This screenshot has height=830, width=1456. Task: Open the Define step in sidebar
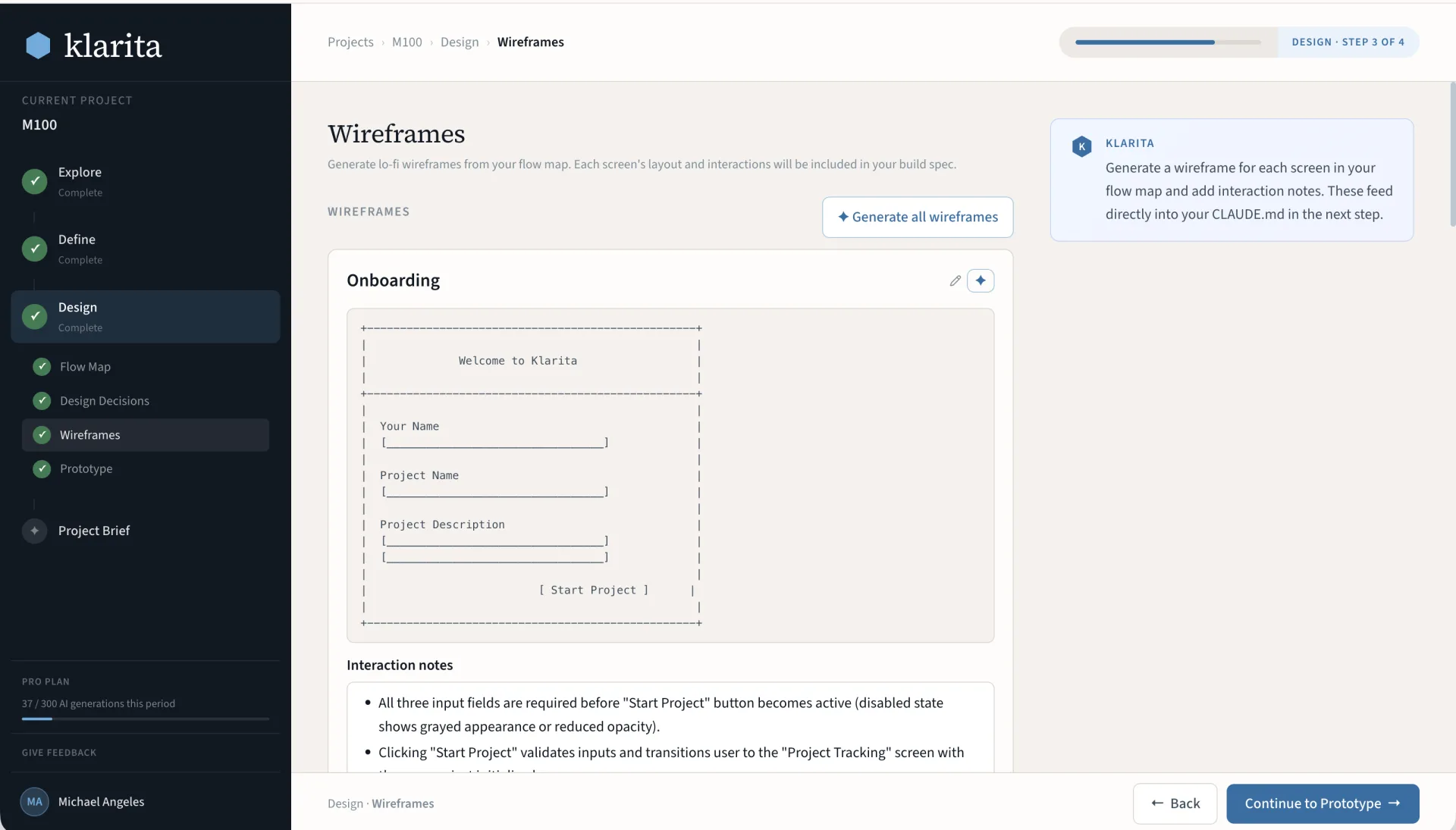click(146, 249)
